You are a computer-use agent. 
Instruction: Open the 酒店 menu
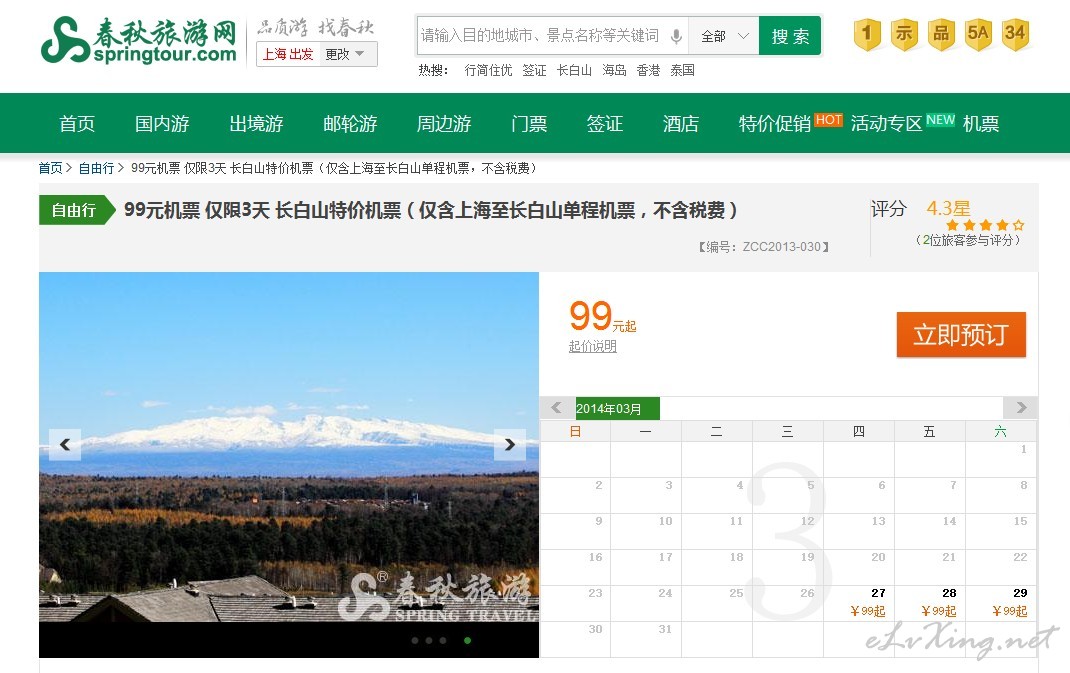(680, 124)
